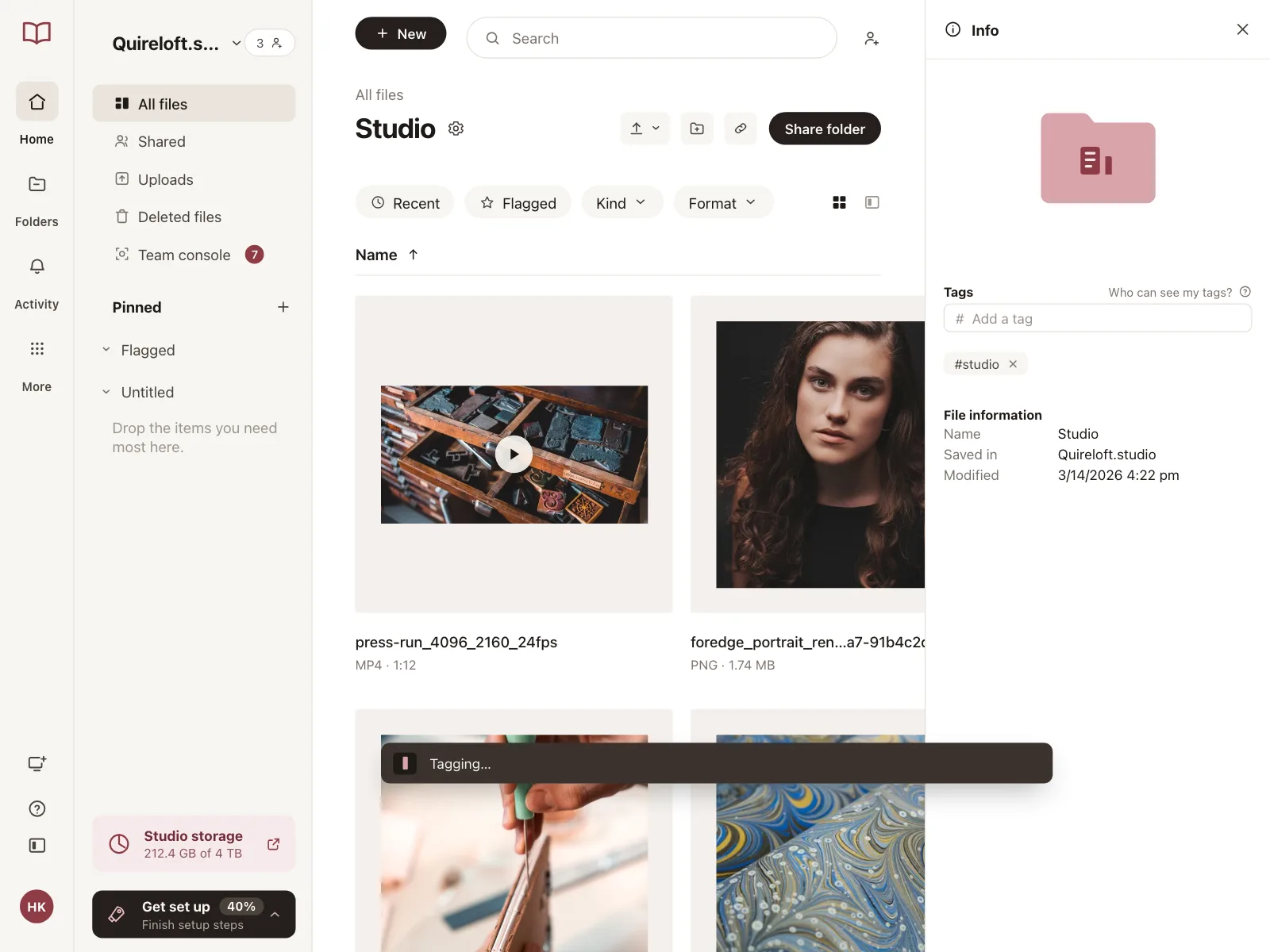Click the Studio folder icon in Info
This screenshot has height=952, width=1270.
click(x=1098, y=159)
